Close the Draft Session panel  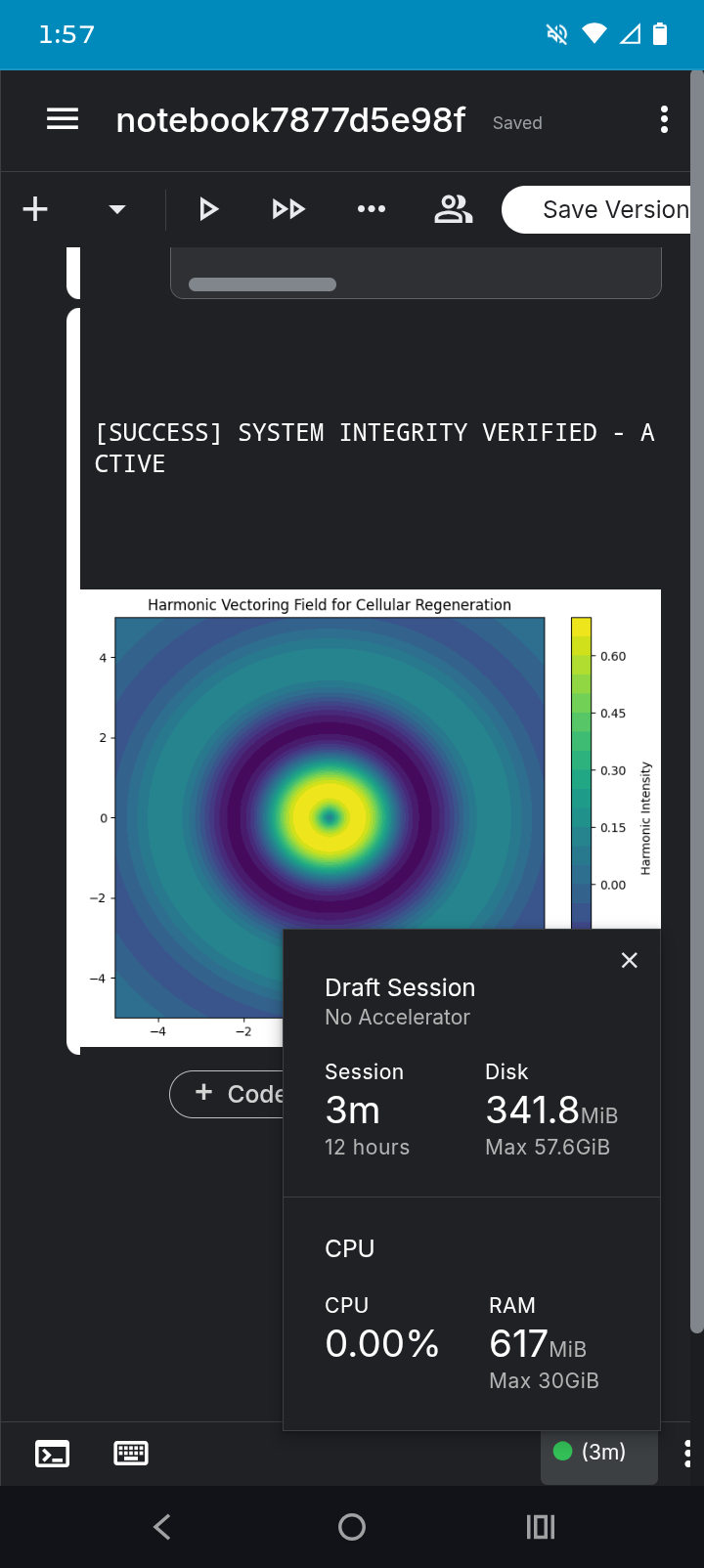coord(630,960)
